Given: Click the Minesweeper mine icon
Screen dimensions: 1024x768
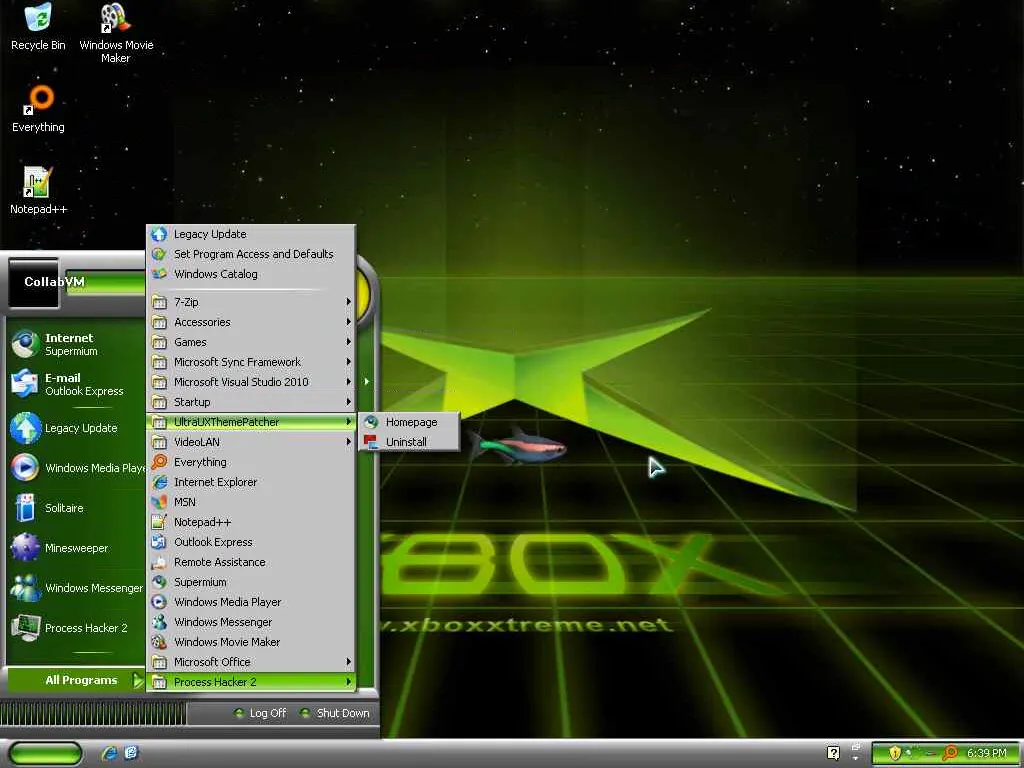Looking at the screenshot, I should click(x=25, y=548).
